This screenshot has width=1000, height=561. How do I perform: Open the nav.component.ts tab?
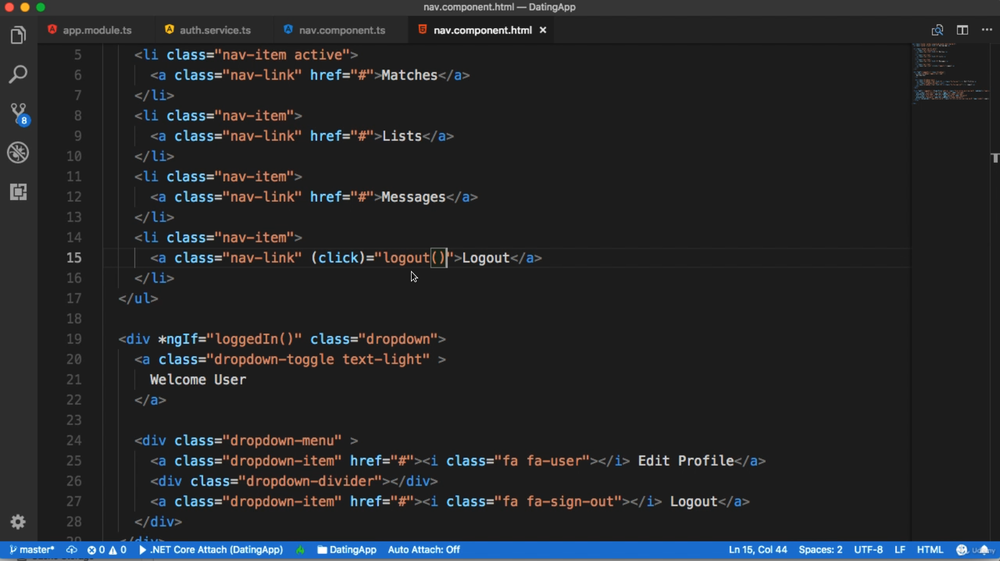[341, 30]
